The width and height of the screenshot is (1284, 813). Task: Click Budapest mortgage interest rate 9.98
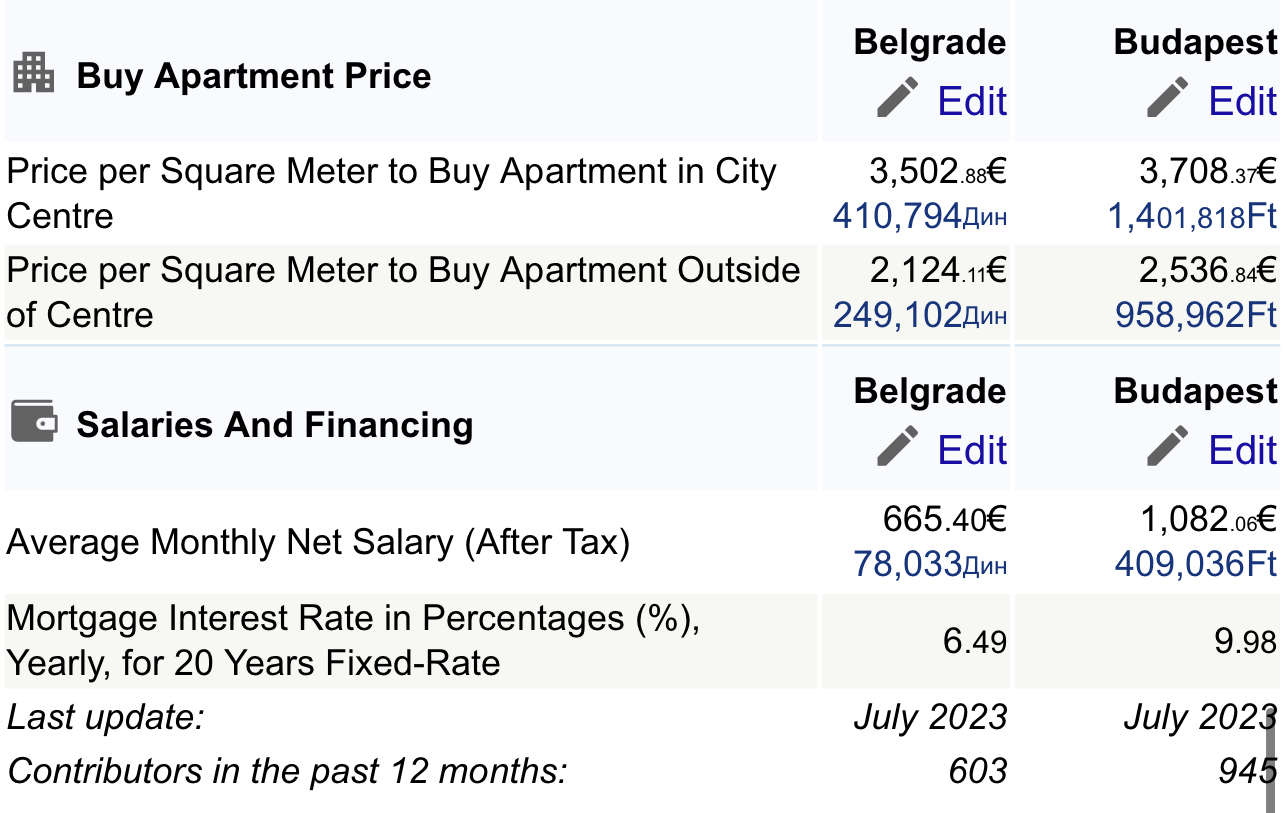(1245, 642)
